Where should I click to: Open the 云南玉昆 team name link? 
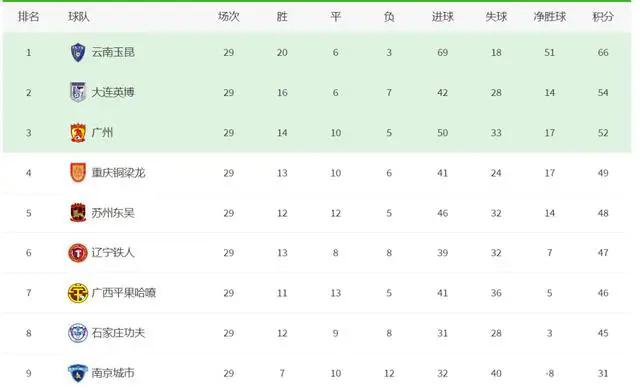[x=113, y=52]
